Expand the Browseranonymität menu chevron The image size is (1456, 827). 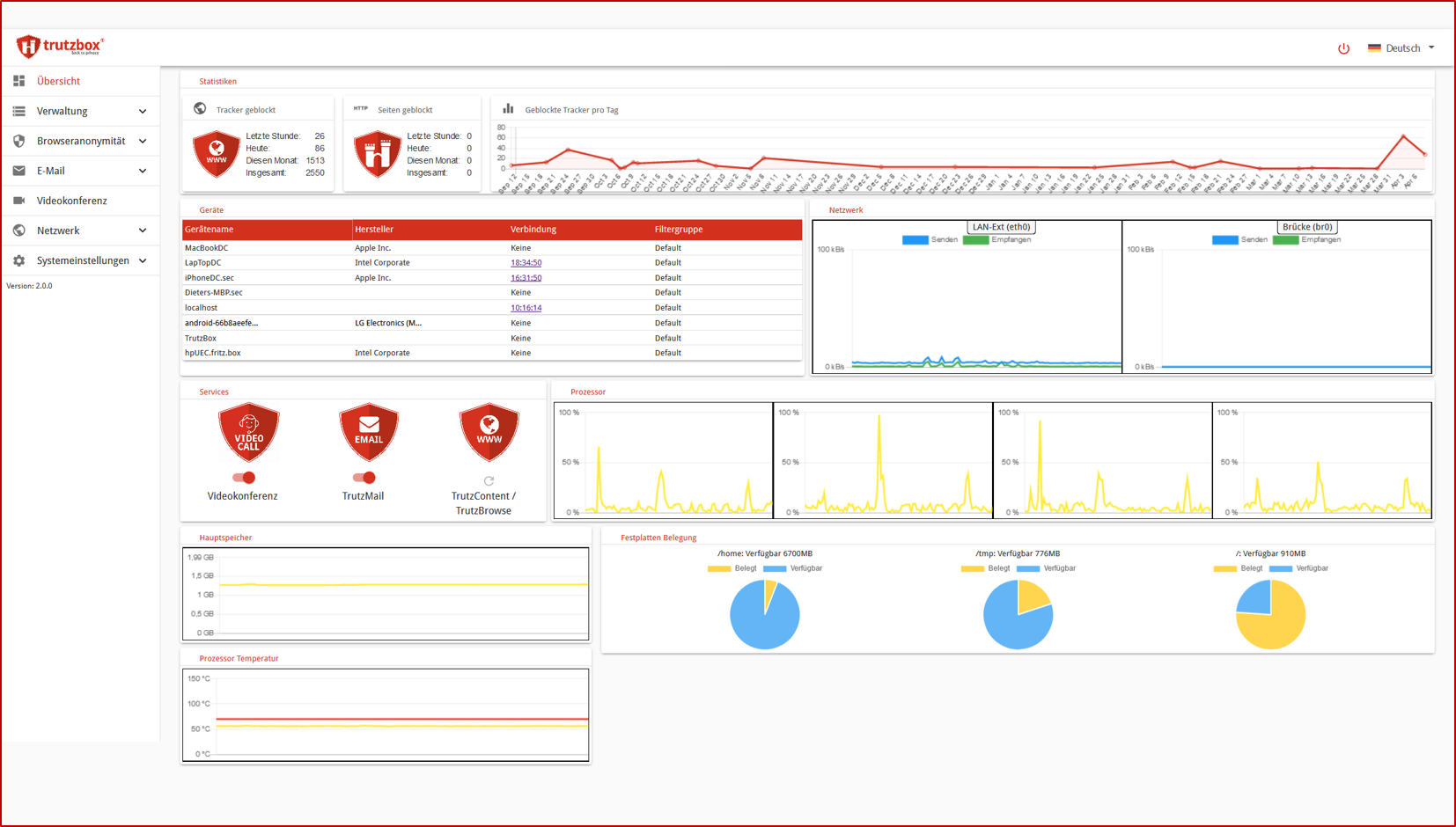tap(143, 142)
